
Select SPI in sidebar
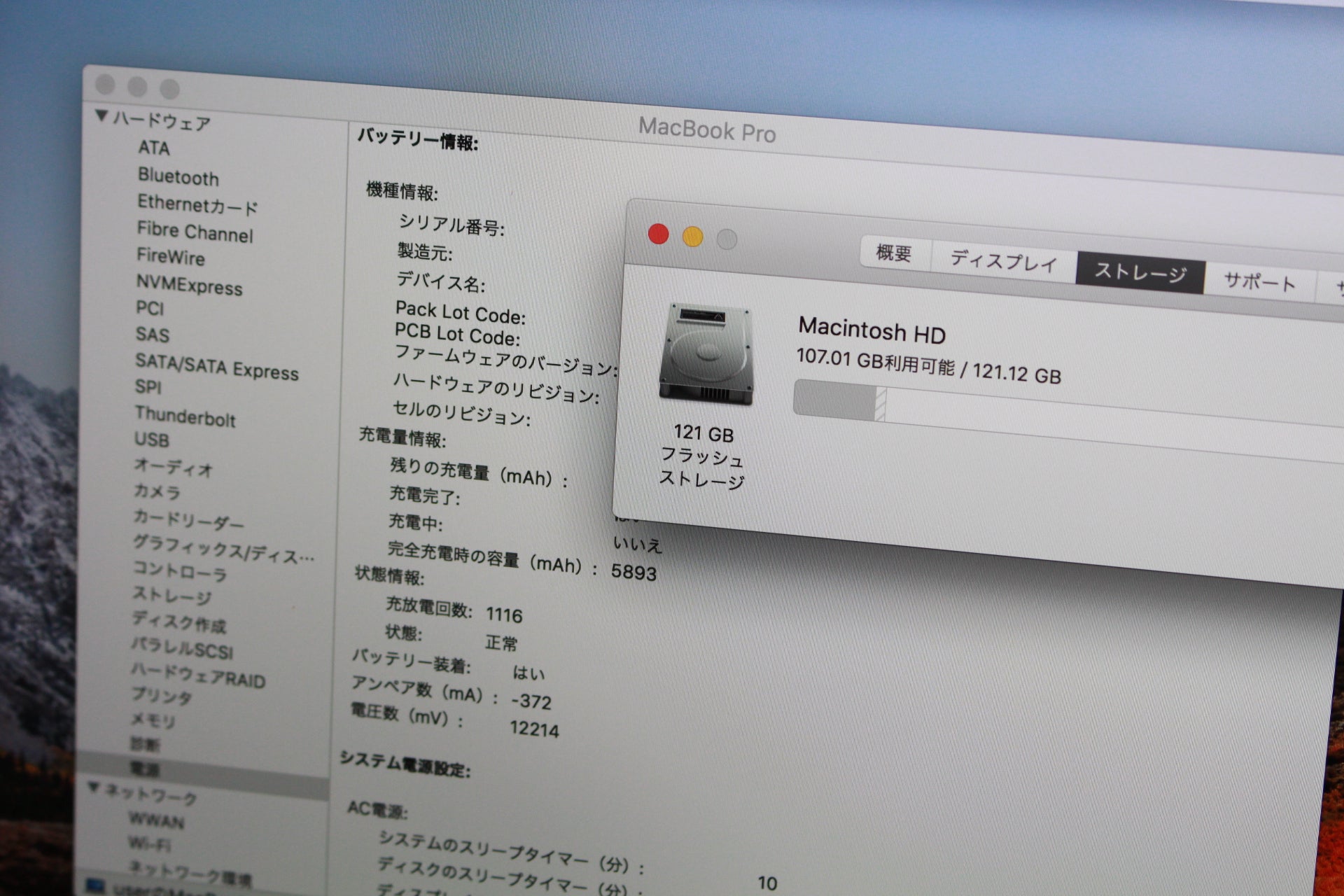(148, 386)
